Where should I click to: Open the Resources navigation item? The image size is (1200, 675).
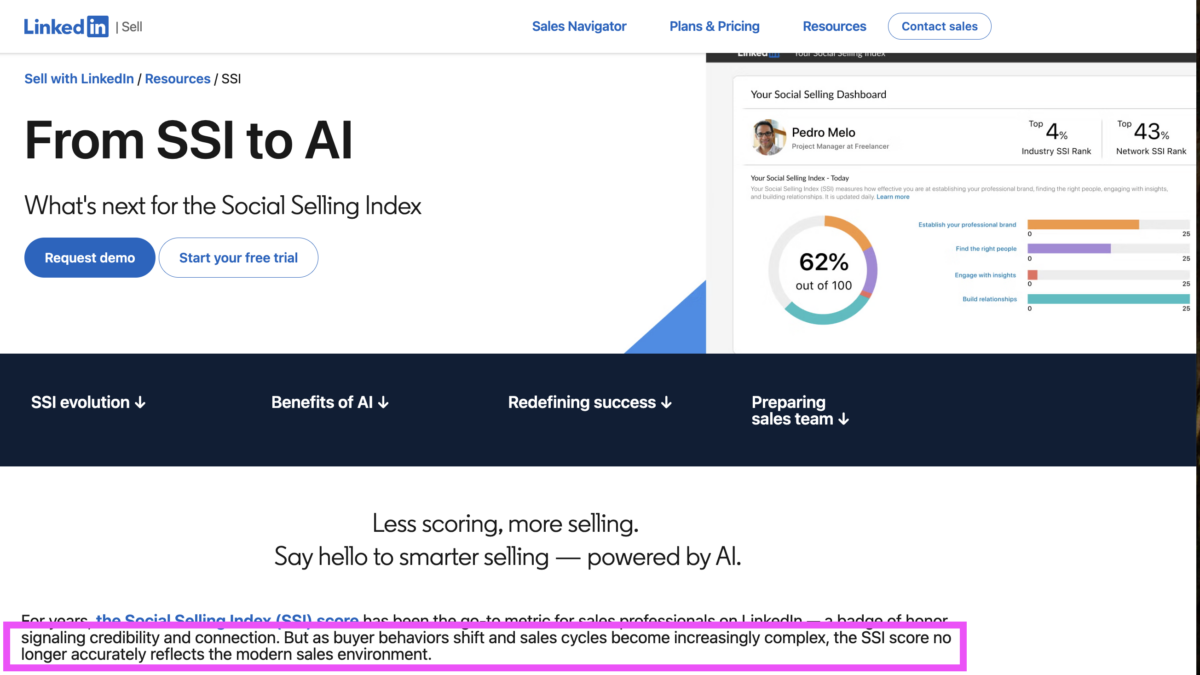(x=834, y=26)
